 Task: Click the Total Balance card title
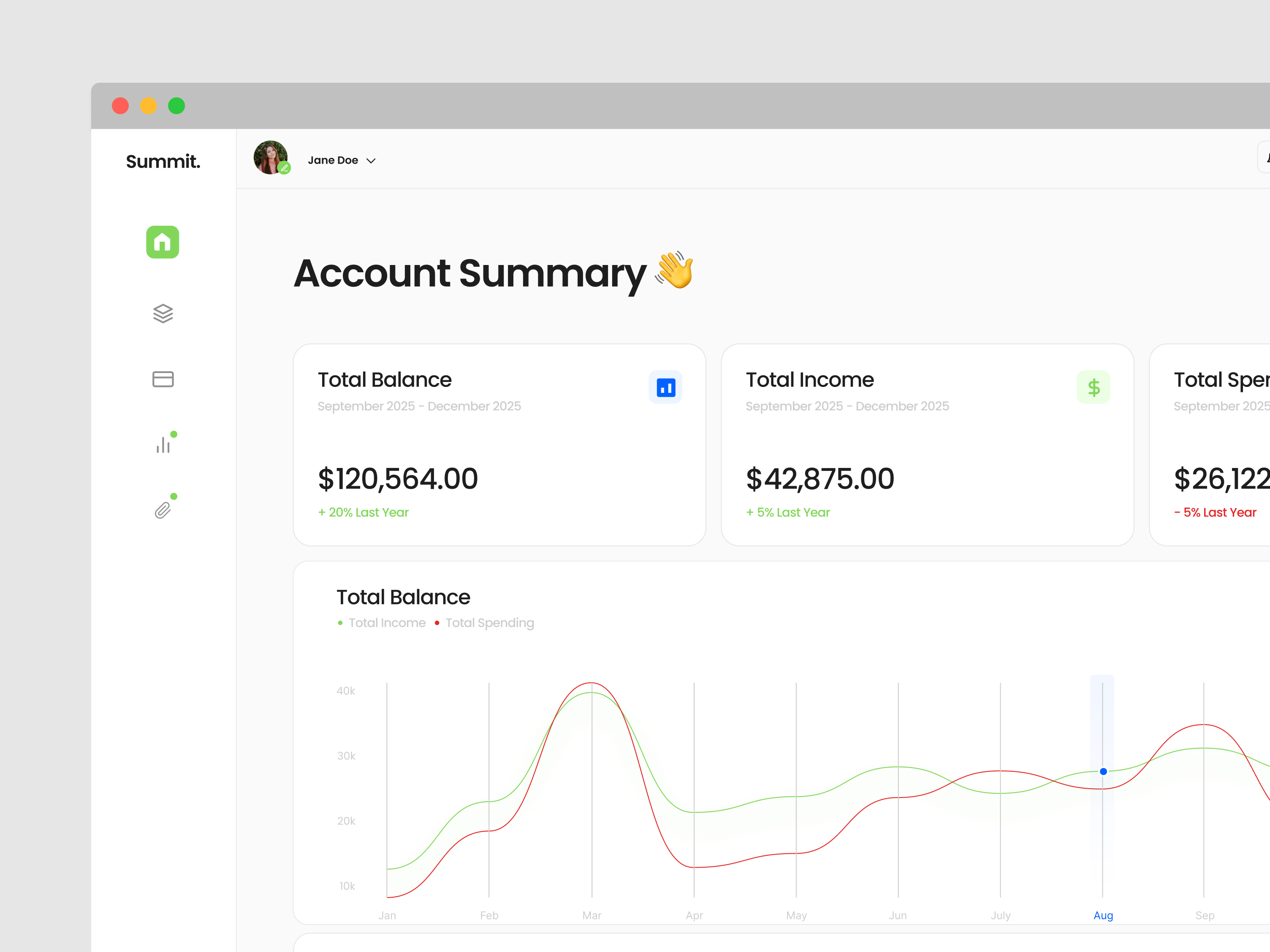[385, 380]
